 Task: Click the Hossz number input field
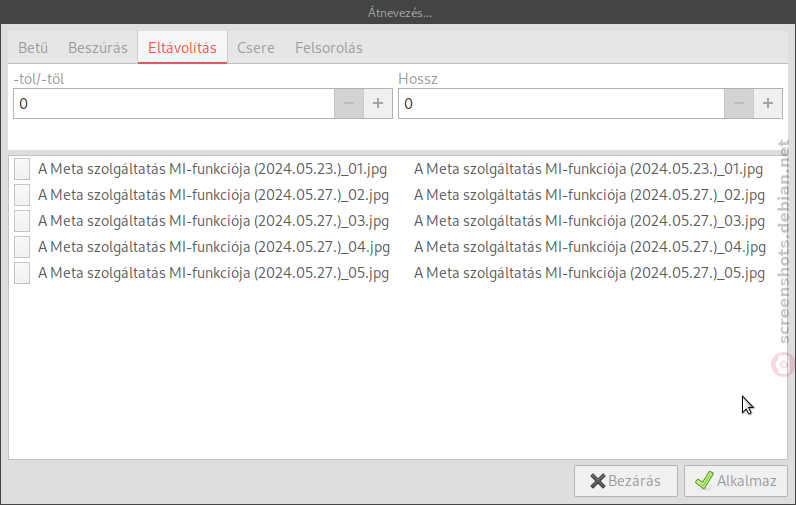pyautogui.click(x=561, y=104)
